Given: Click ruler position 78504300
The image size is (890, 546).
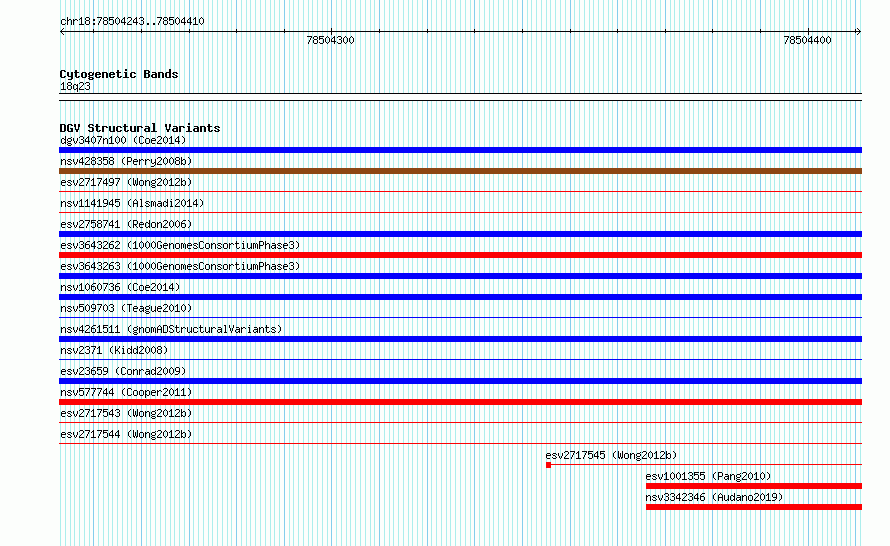Looking at the screenshot, I should (330, 40).
